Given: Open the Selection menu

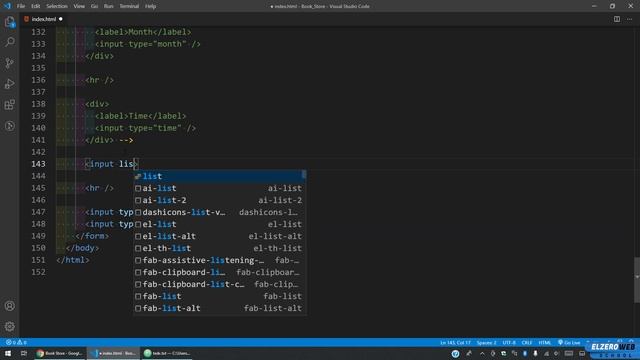Looking at the screenshot, I should tap(57, 6).
